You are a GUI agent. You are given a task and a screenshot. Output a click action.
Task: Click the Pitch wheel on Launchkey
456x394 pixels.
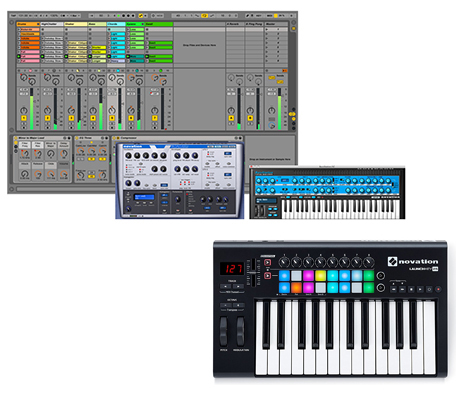click(x=223, y=331)
